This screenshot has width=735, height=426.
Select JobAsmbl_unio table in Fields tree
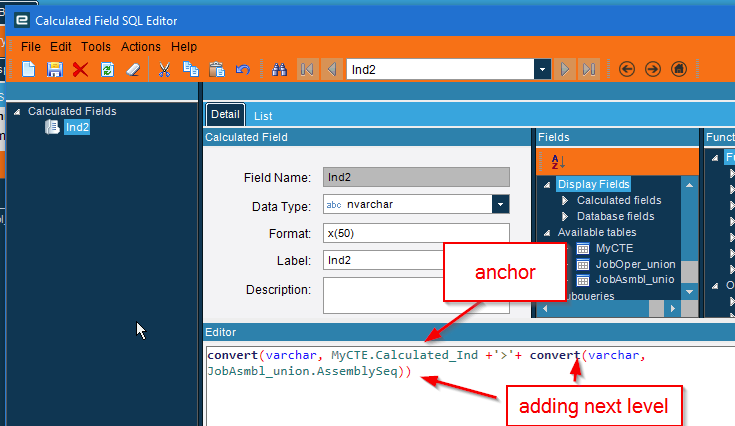(635, 280)
